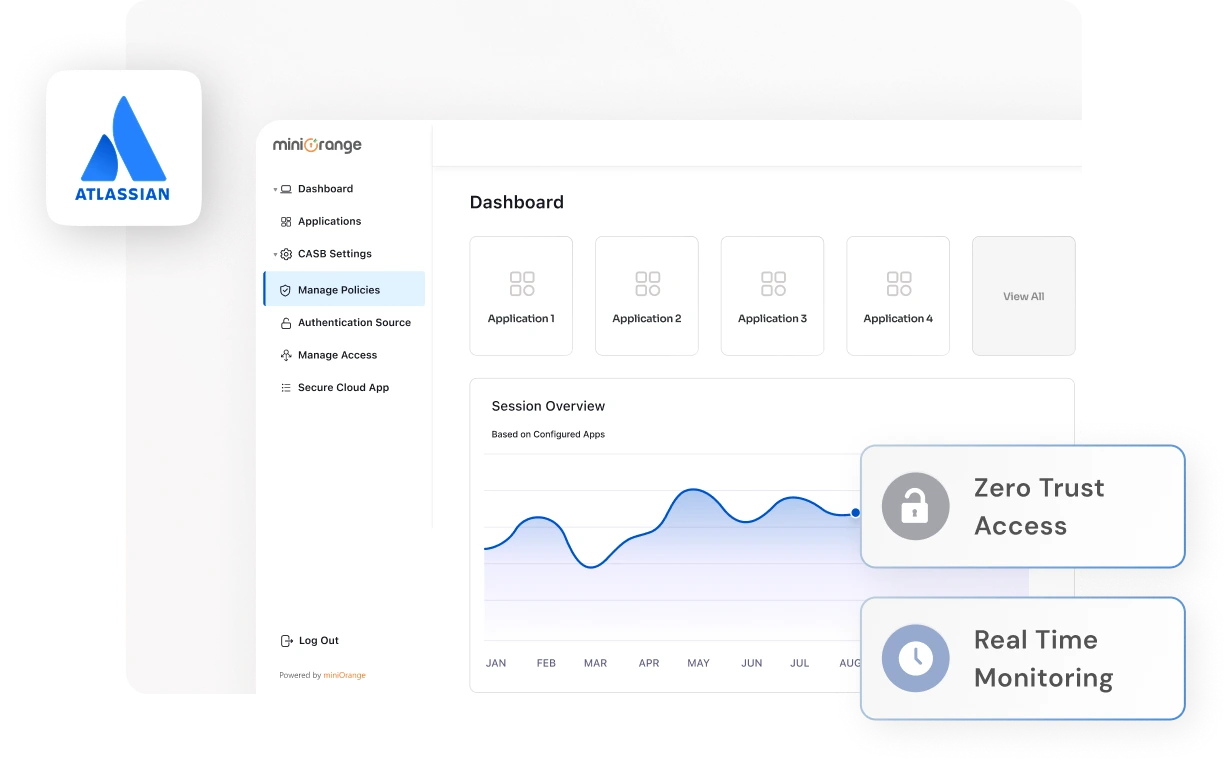The image size is (1232, 767).
Task: Click the Dashboard laptop icon in sidebar
Action: pos(286,189)
